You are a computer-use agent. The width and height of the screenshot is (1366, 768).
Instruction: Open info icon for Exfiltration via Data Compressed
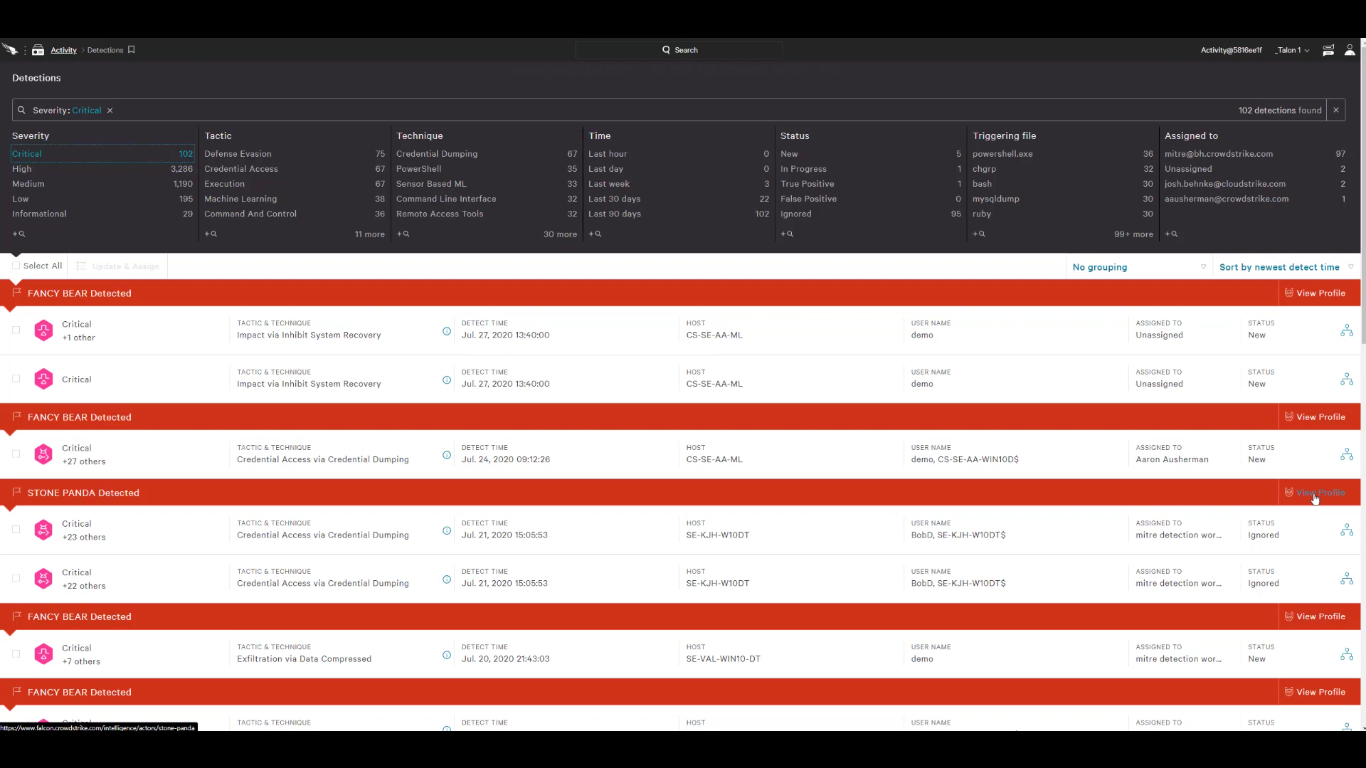click(447, 655)
